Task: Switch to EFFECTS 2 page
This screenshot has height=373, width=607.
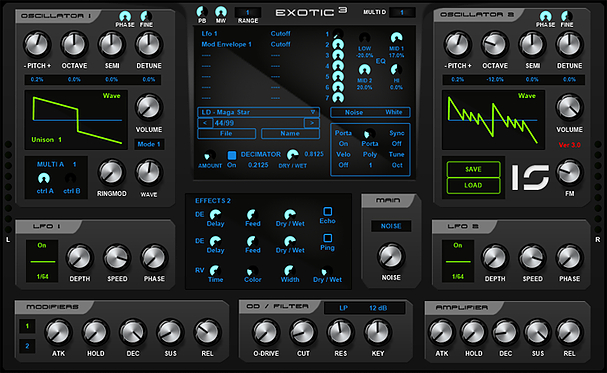Action: point(213,200)
